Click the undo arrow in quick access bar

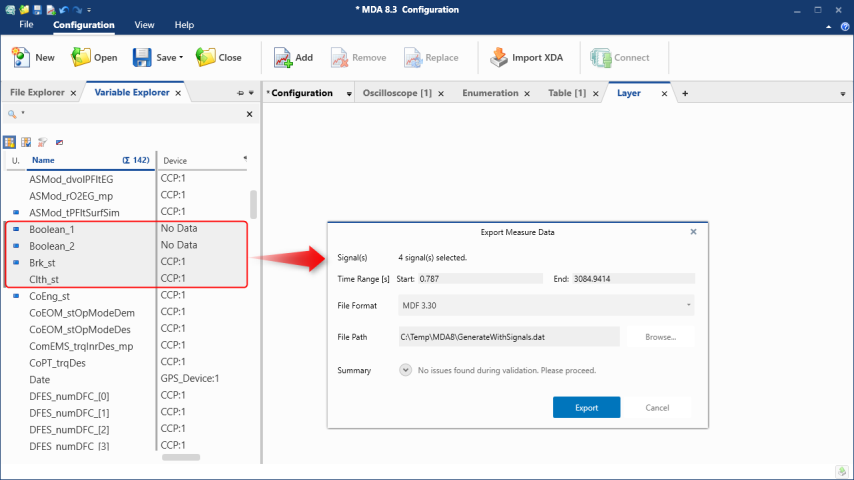[62, 9]
